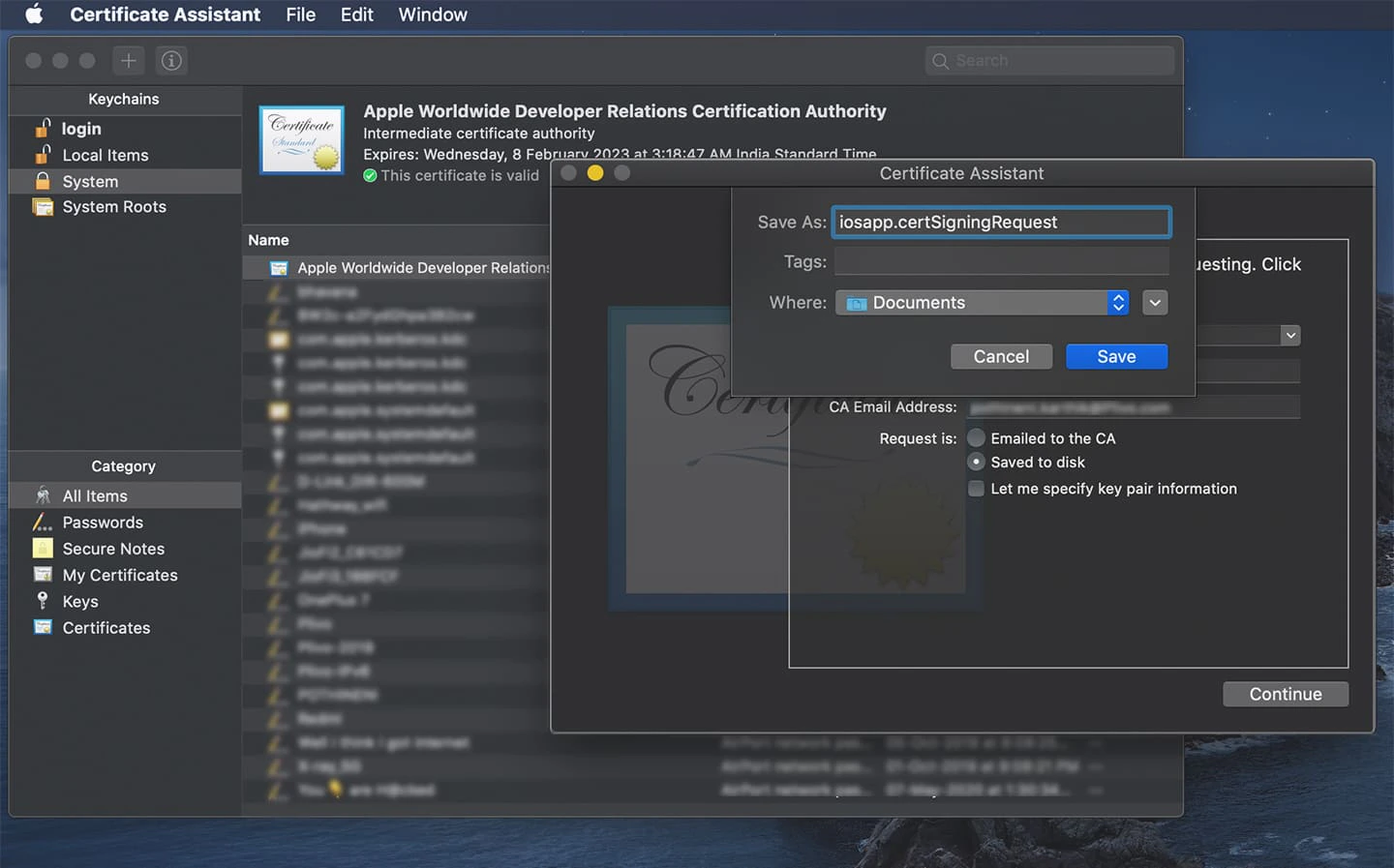Click the Passwords category icon
Viewport: 1394px width, 868px height.
click(x=43, y=523)
